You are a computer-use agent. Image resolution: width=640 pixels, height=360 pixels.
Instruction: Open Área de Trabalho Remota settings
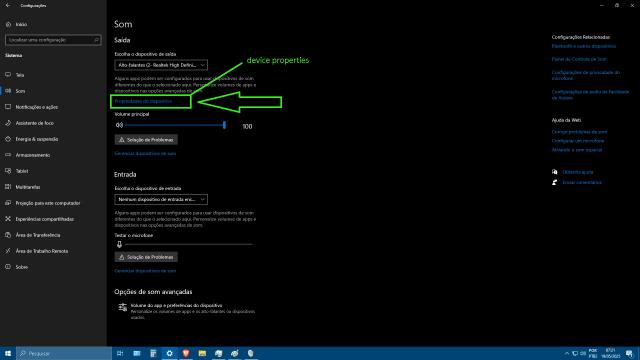pyautogui.click(x=42, y=251)
